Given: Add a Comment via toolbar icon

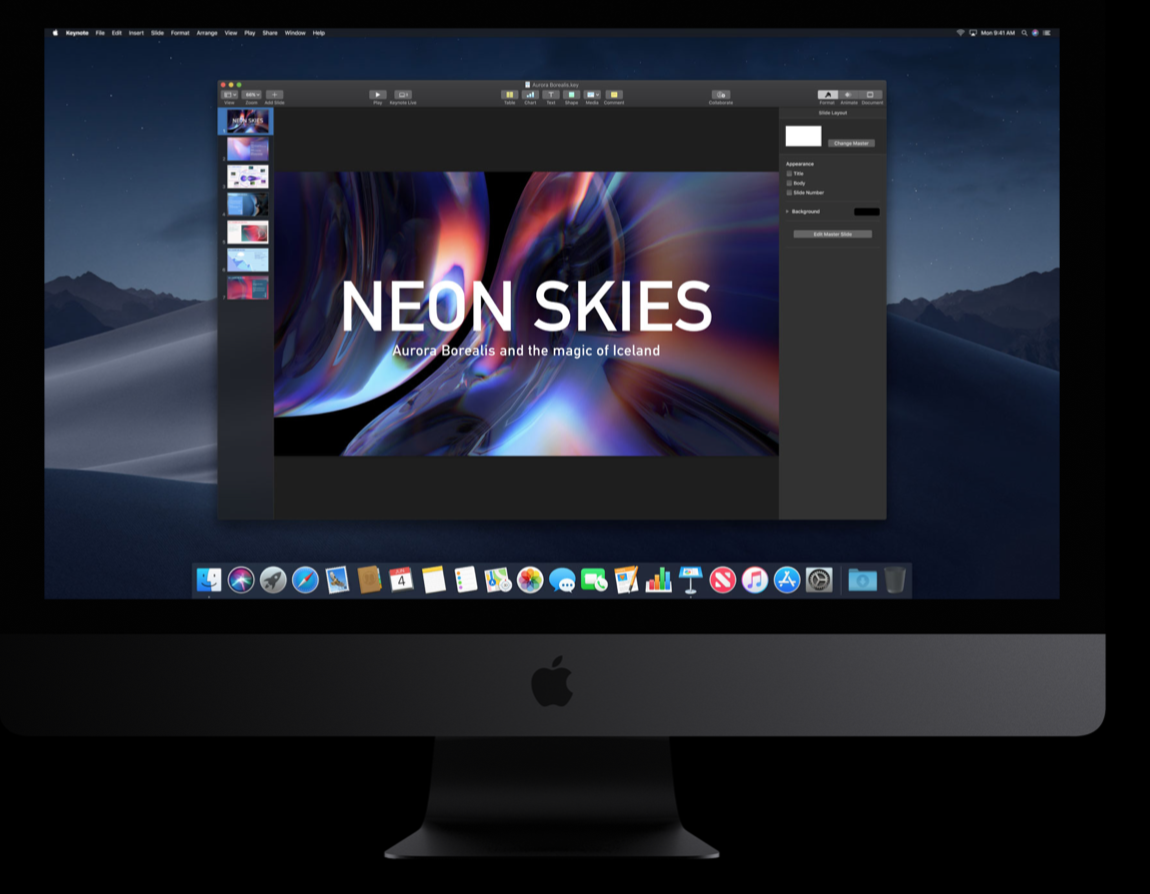Looking at the screenshot, I should click(614, 95).
